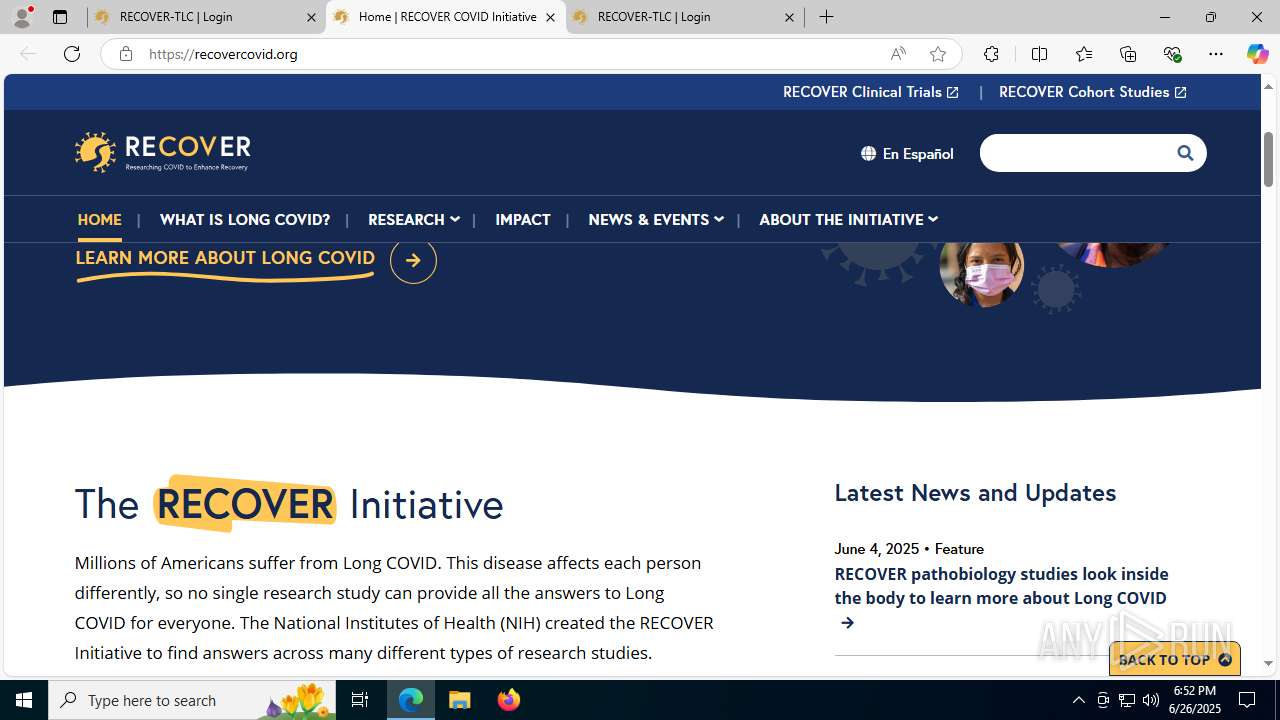The image size is (1280, 720).
Task: Open the Edge profile icon
Action: 22,17
